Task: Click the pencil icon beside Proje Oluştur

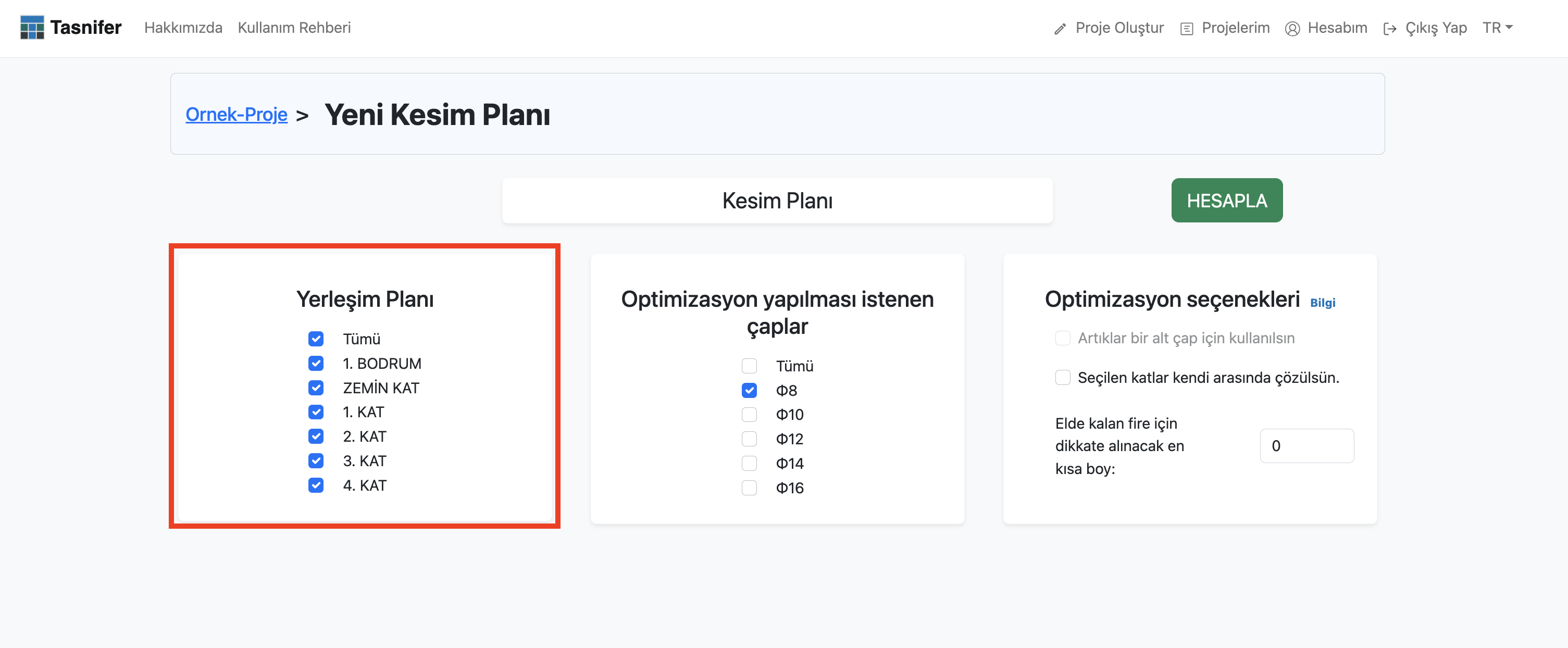Action: (x=1060, y=29)
